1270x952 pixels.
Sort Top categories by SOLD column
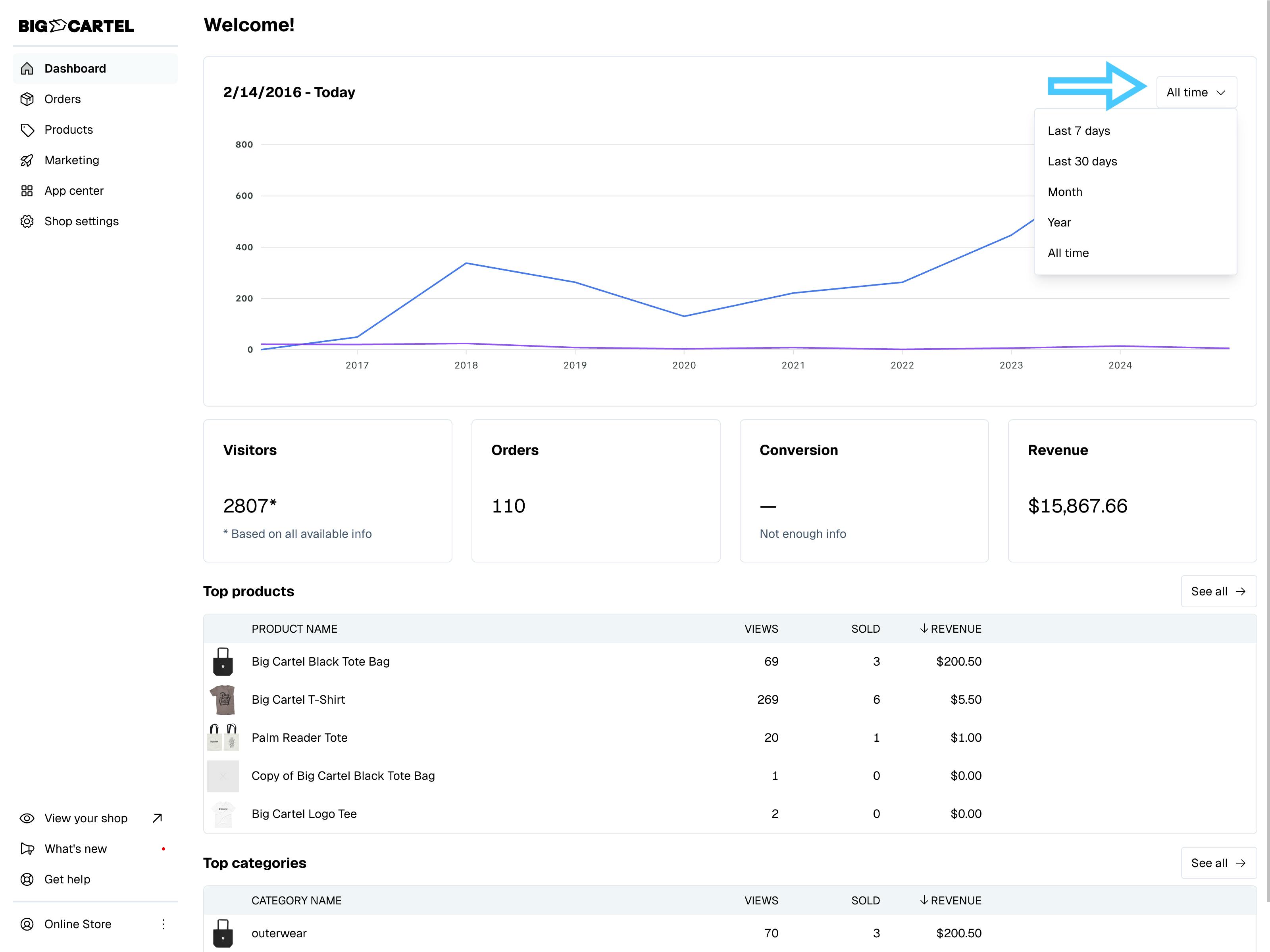(x=865, y=900)
